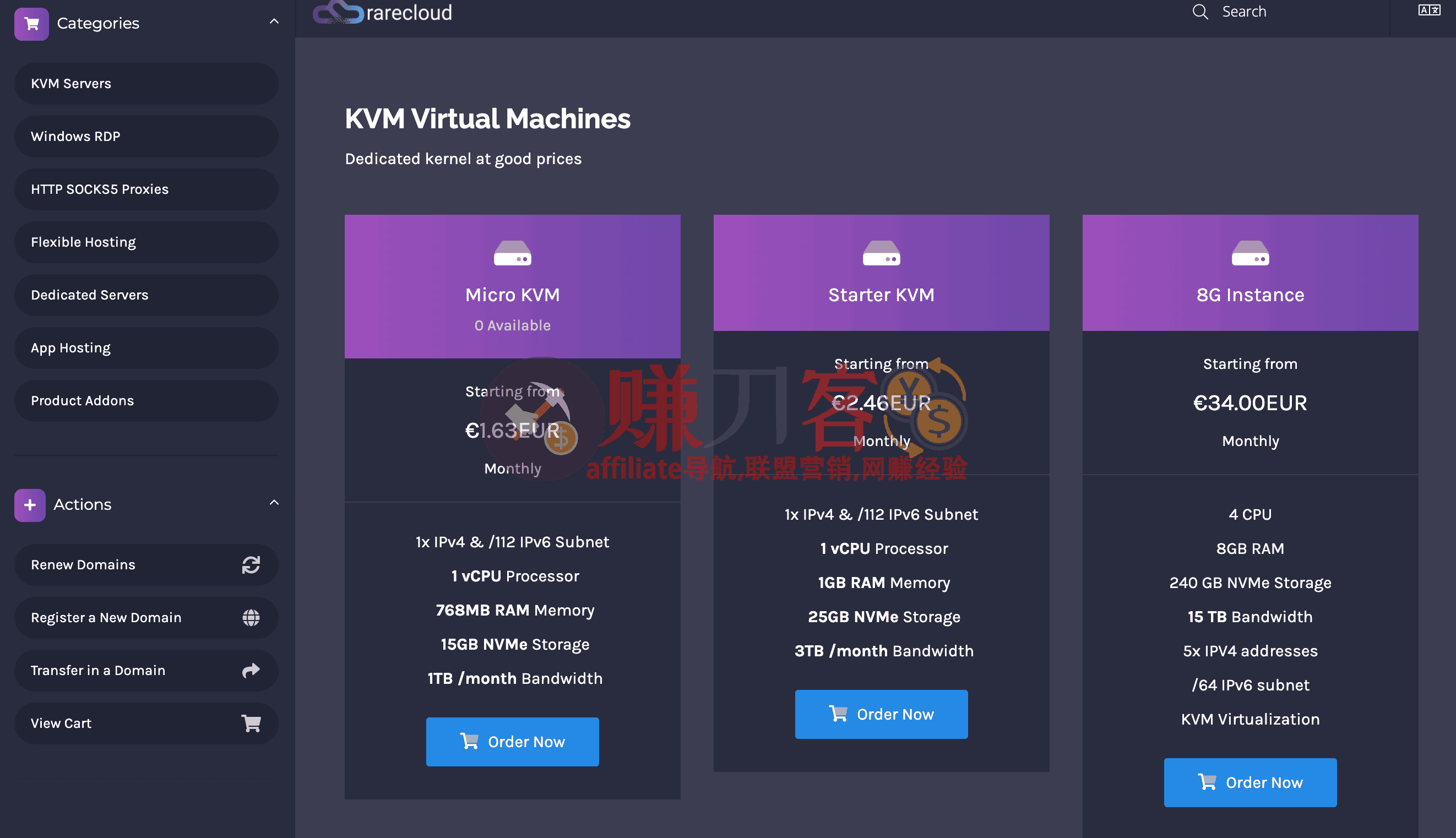The image size is (1456, 838).
Task: Open Dedicated Servers category
Action: click(x=146, y=295)
